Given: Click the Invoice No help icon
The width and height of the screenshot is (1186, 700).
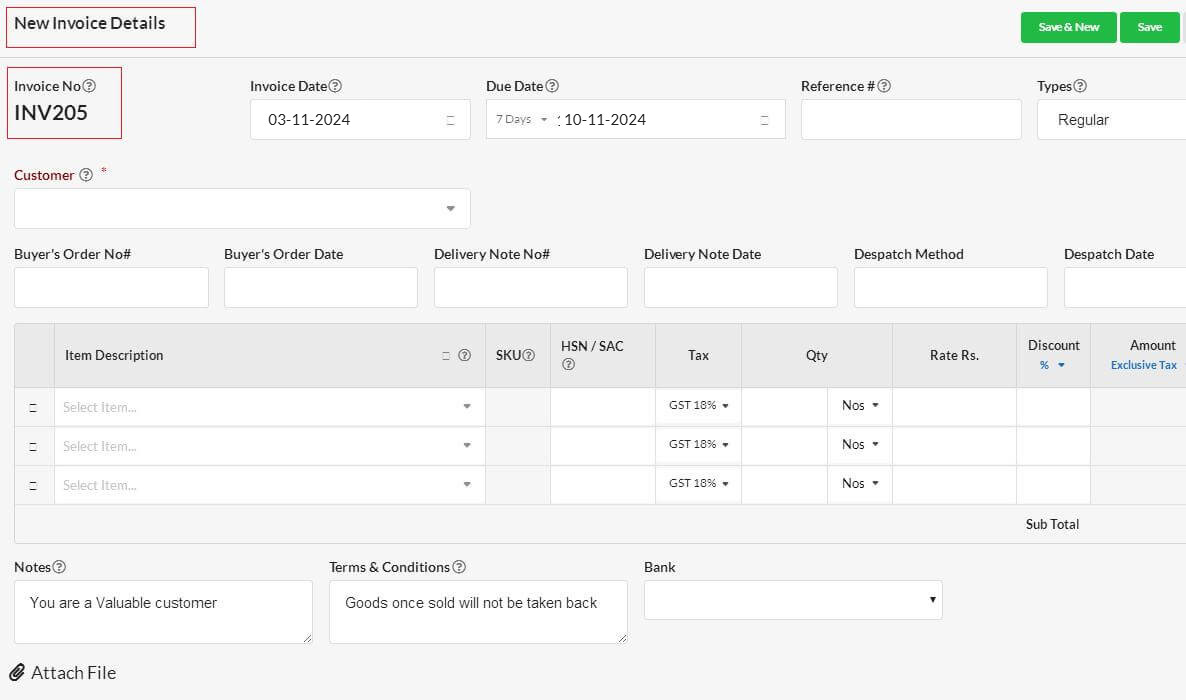Looking at the screenshot, I should [x=89, y=86].
